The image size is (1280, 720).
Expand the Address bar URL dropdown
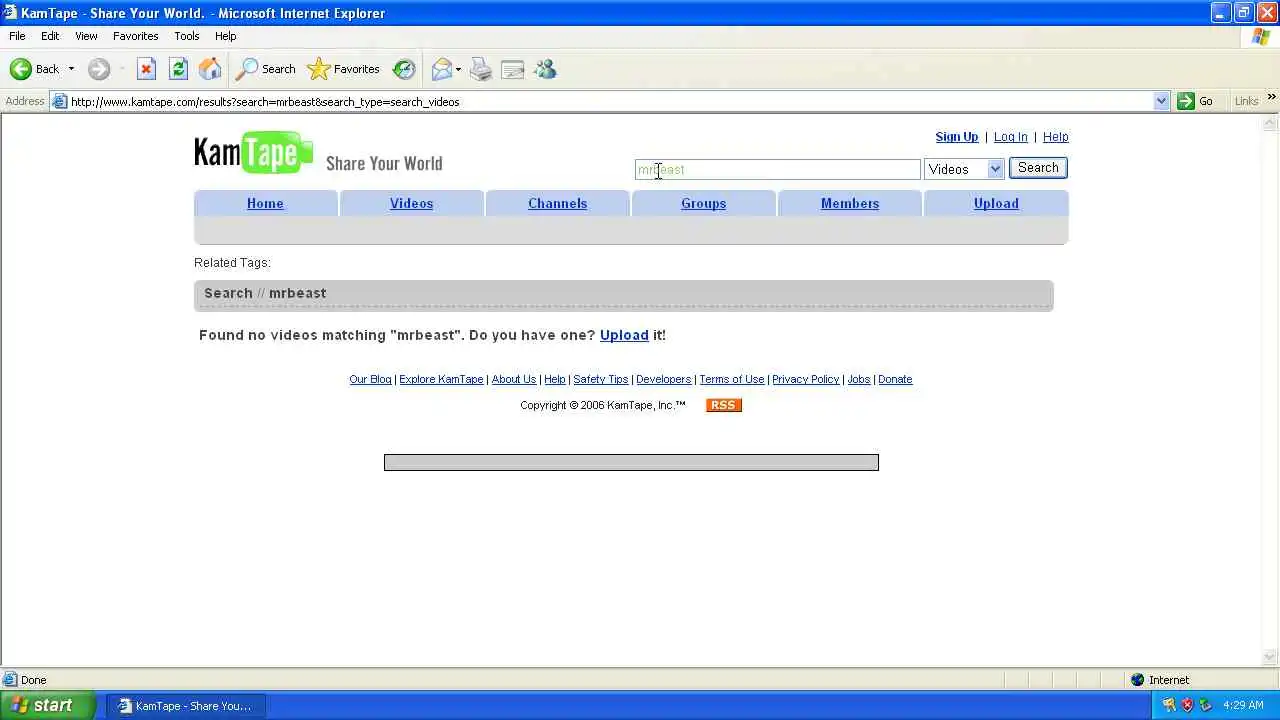[1161, 101]
